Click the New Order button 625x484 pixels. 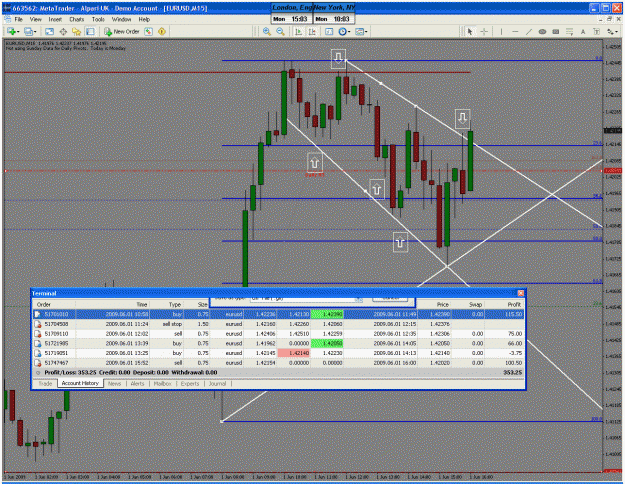click(x=122, y=31)
